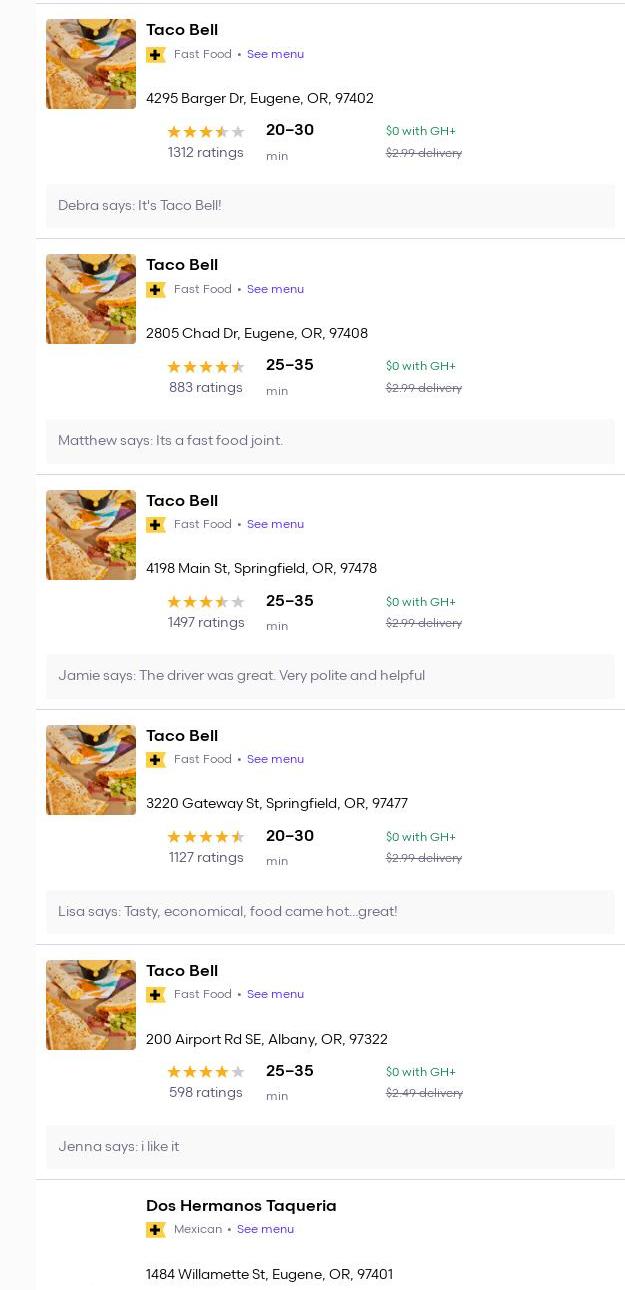Image resolution: width=625 pixels, height=1290 pixels.
Task: Click star rating above 1312 ratings
Action: pos(205,132)
